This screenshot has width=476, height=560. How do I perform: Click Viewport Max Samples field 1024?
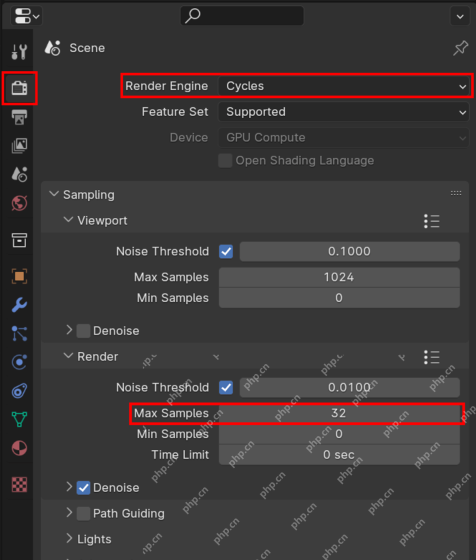tap(339, 277)
